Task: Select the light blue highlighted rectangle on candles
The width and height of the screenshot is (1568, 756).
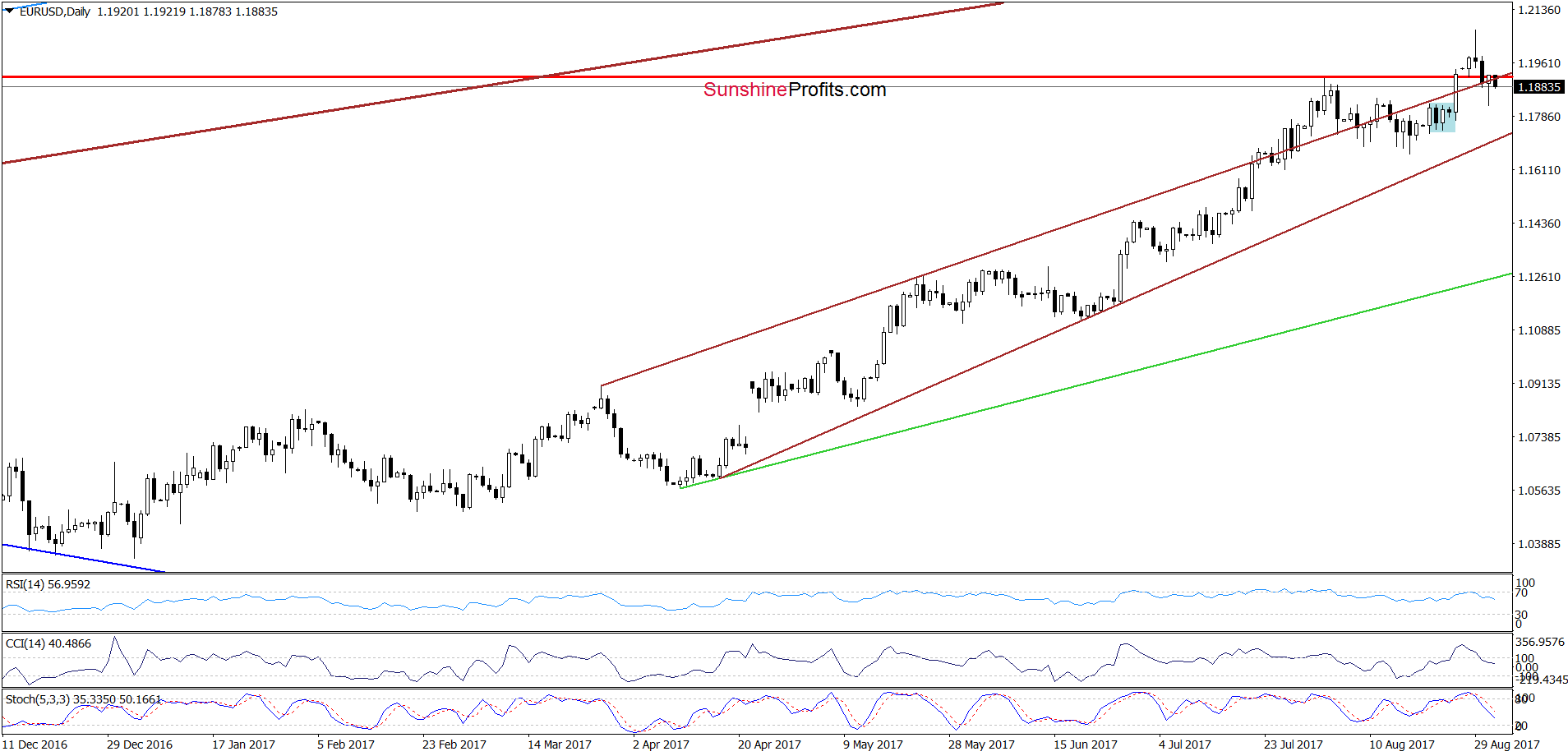Action: point(1441,118)
